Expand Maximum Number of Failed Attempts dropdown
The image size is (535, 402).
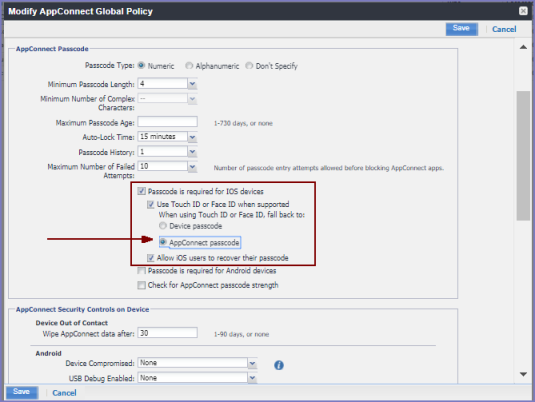(192, 167)
